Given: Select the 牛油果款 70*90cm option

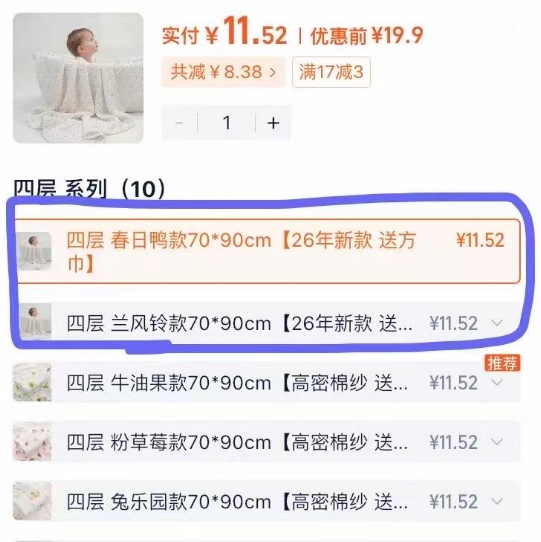Looking at the screenshot, I should [267, 383].
